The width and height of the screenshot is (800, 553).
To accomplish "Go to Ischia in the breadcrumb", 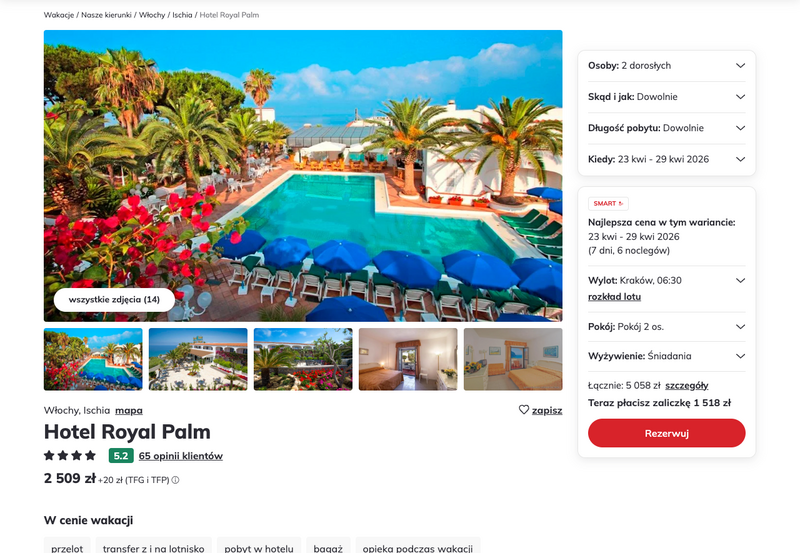I will tap(182, 15).
